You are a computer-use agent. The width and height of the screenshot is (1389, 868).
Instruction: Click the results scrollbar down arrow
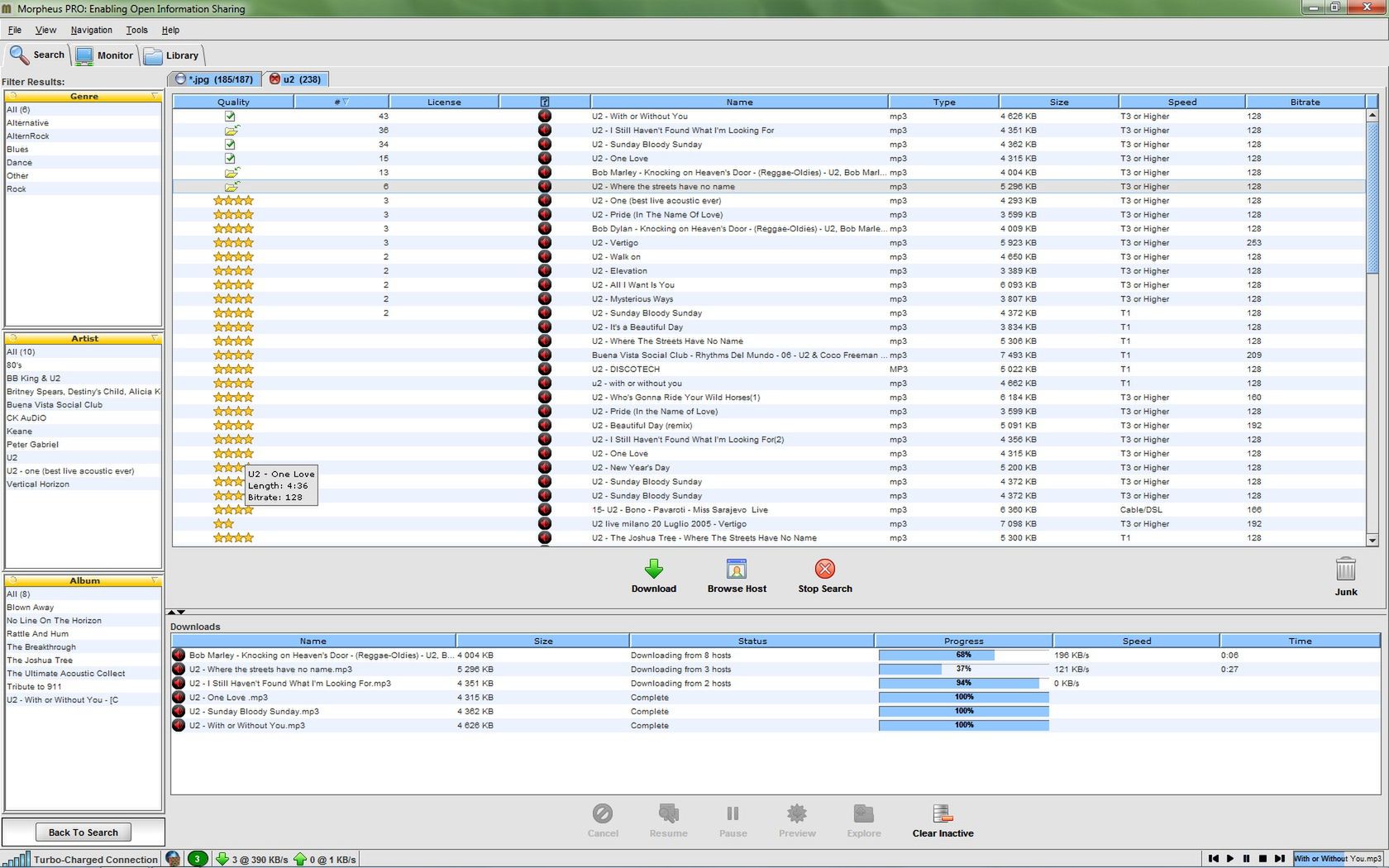pyautogui.click(x=1372, y=540)
